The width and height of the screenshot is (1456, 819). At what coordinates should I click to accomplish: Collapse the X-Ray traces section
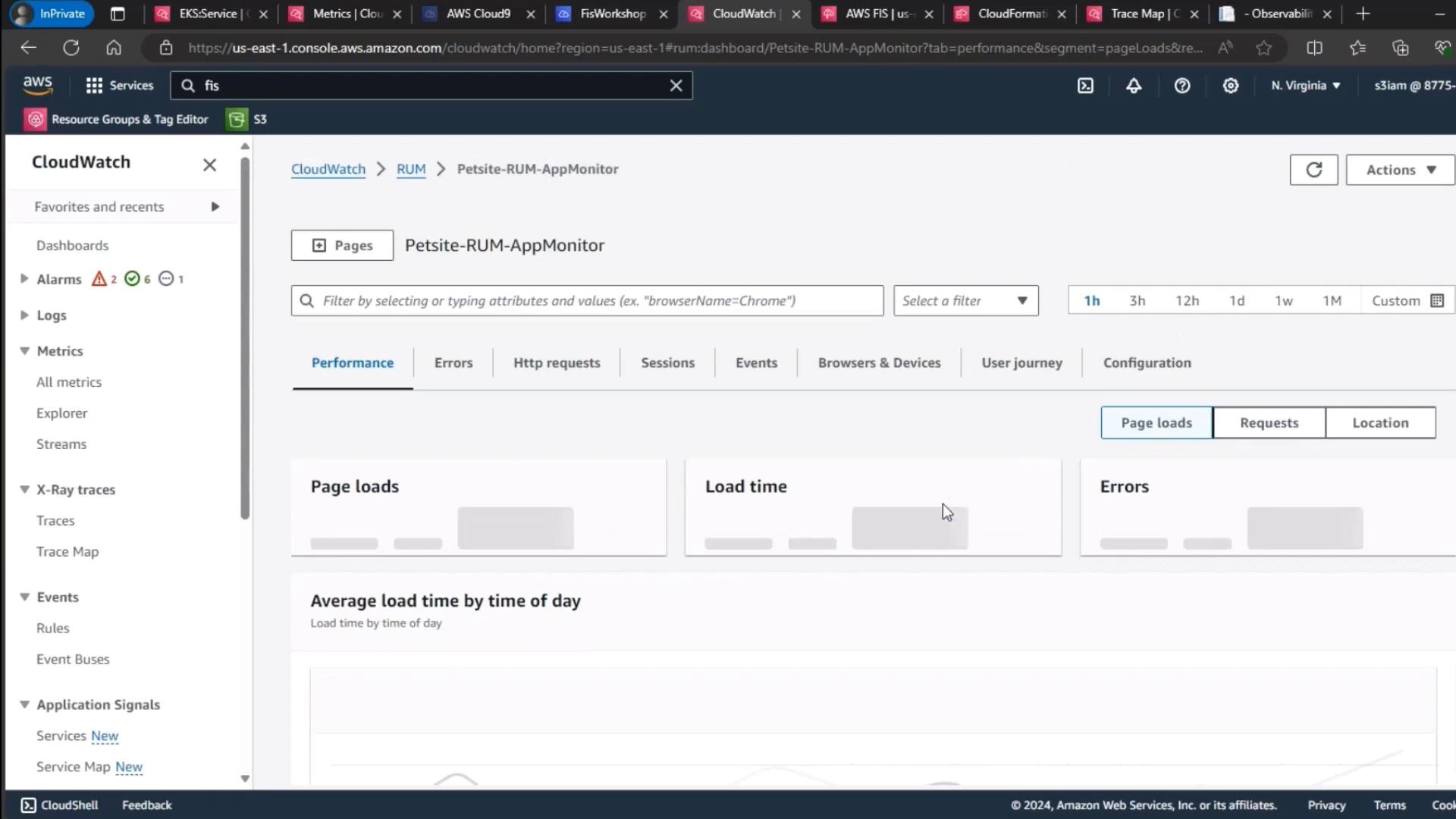coord(24,490)
